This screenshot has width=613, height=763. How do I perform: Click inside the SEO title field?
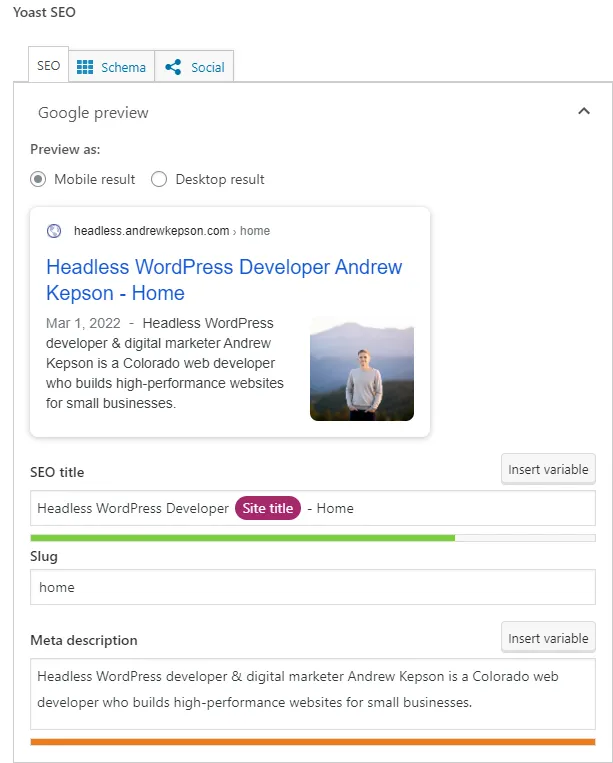313,508
